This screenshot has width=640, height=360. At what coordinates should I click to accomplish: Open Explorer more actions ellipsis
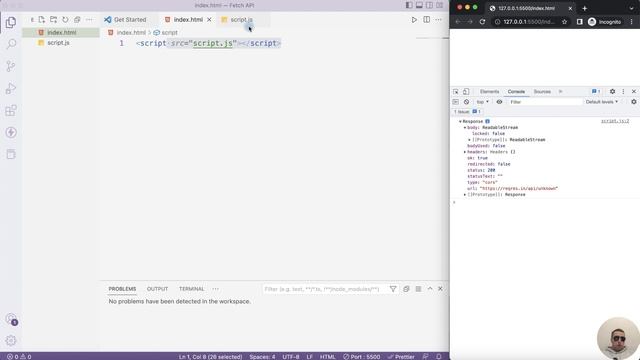(89, 20)
